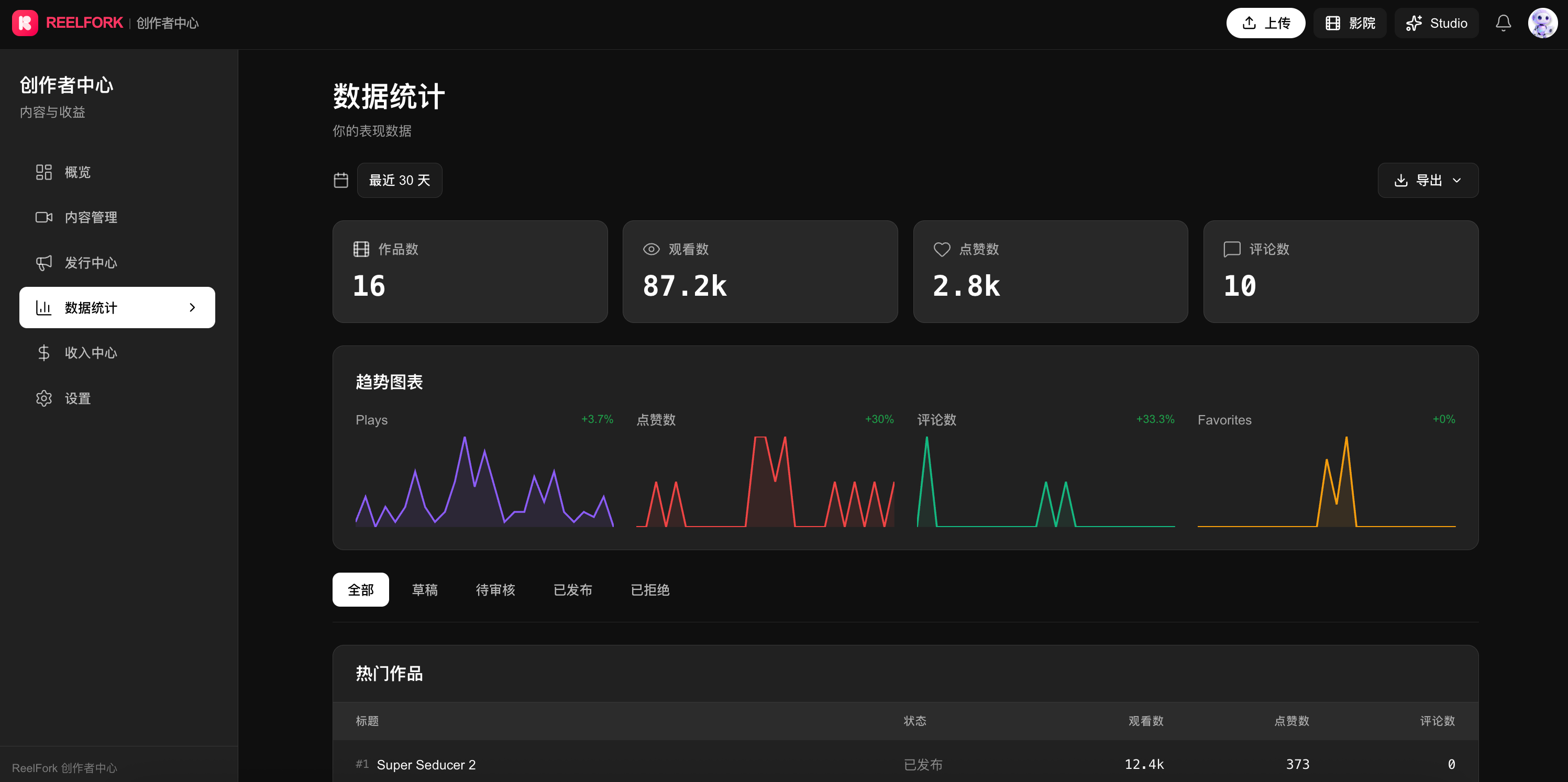
Task: Open the 最近 30 天 date range selector
Action: pos(399,180)
